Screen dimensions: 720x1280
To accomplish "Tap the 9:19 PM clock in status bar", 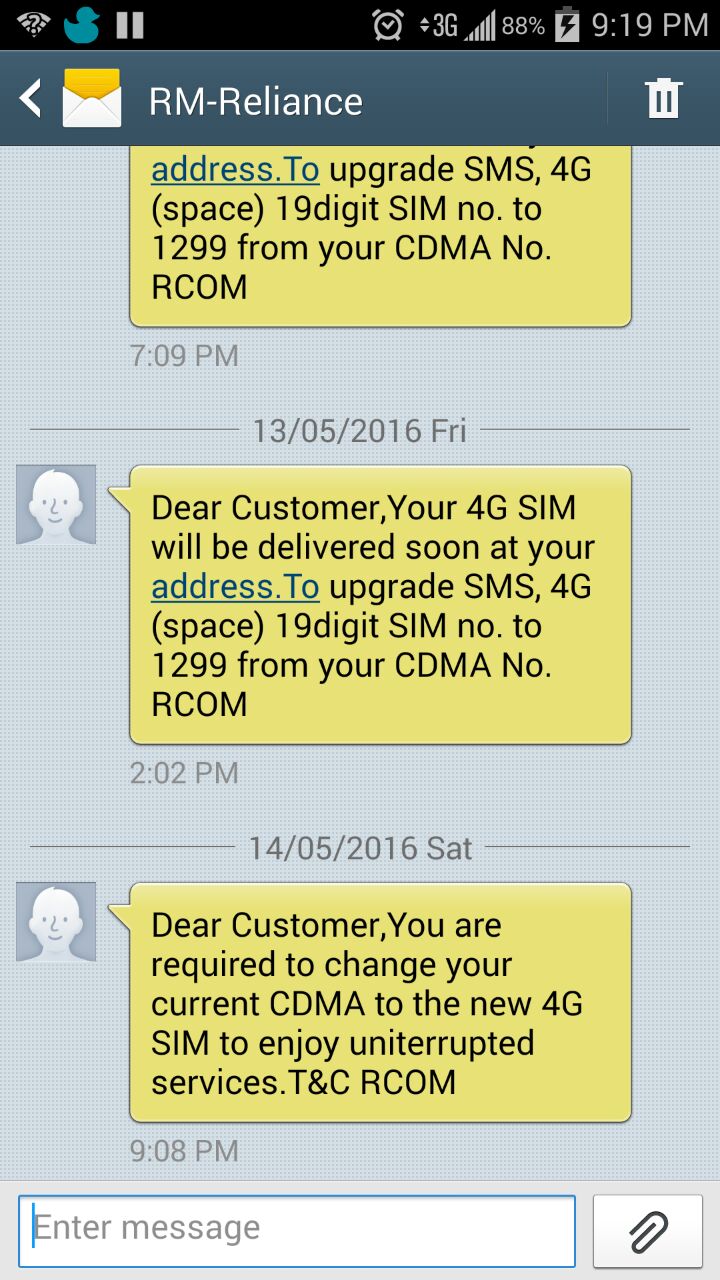I will 650,25.
